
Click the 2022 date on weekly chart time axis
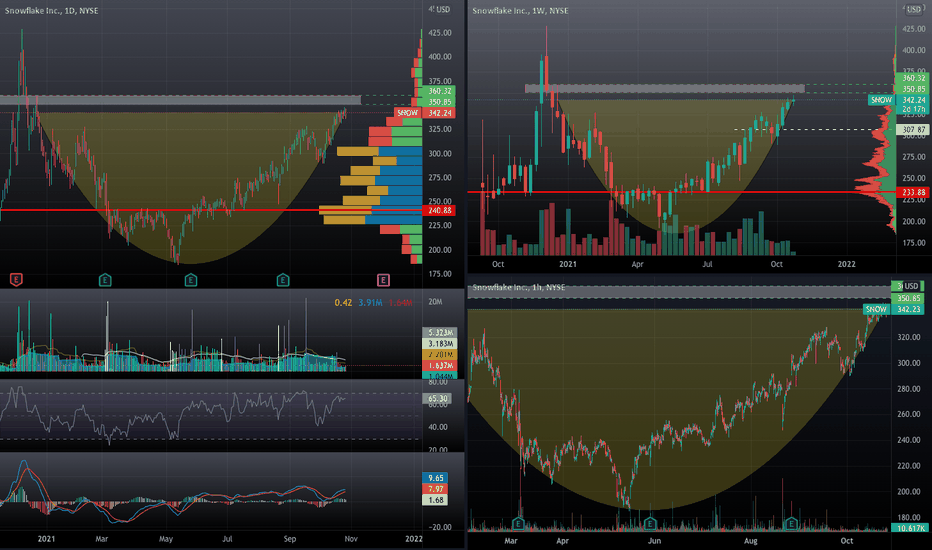coord(846,264)
